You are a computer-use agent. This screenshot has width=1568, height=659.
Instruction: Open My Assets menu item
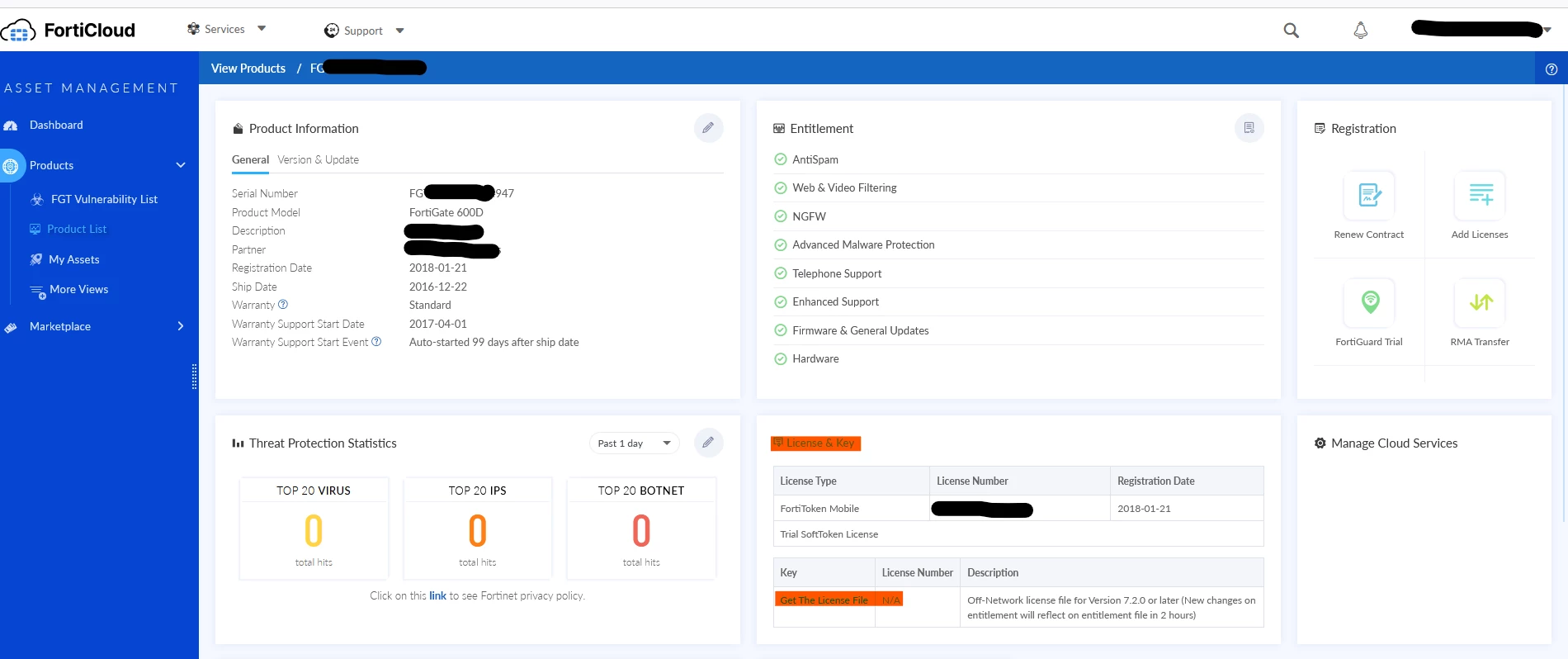click(74, 259)
